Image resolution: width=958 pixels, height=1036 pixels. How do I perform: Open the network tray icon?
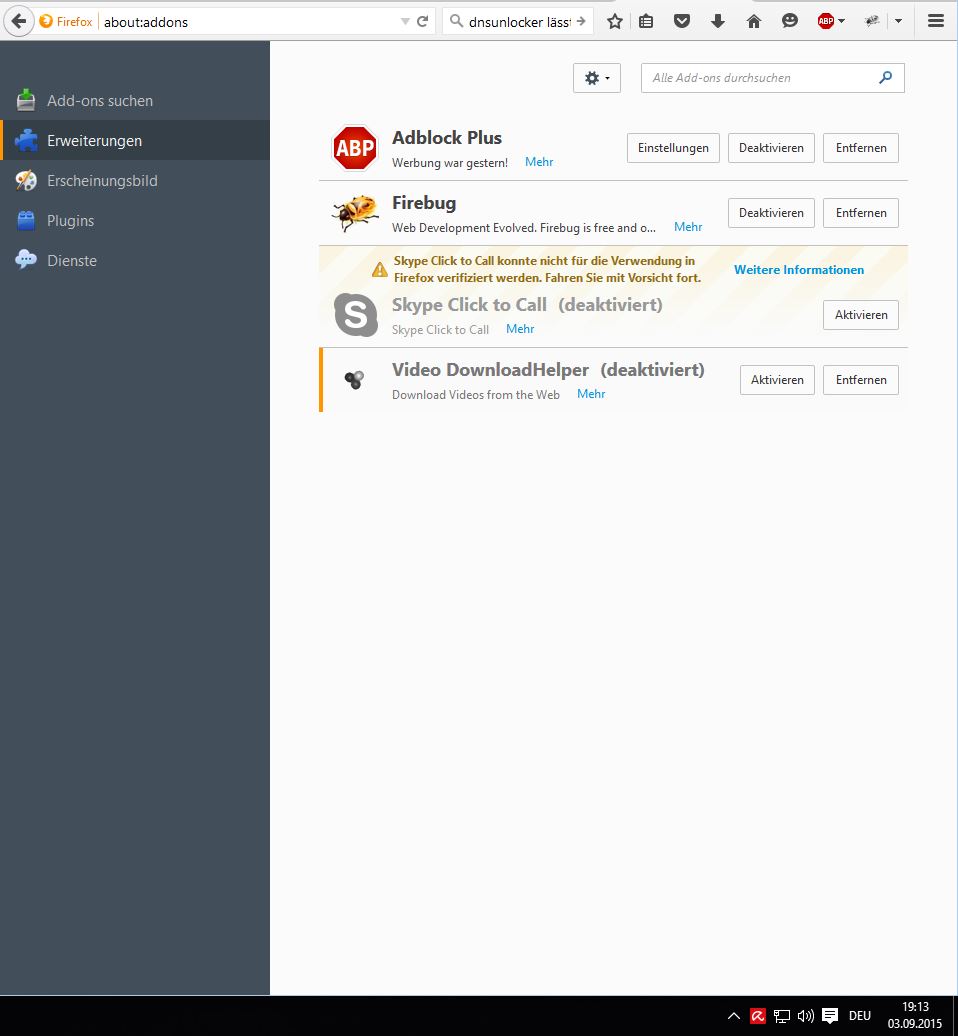click(x=782, y=1016)
